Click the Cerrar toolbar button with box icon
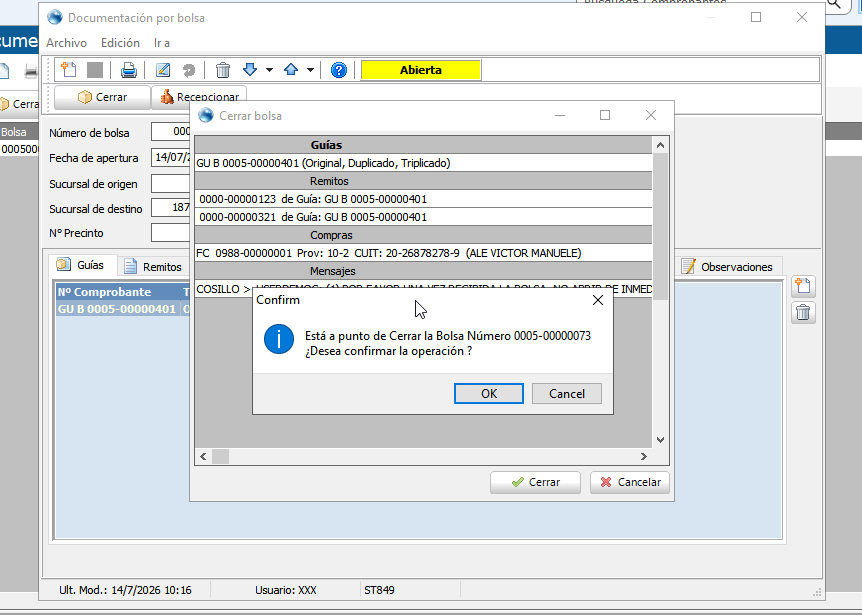 102,97
